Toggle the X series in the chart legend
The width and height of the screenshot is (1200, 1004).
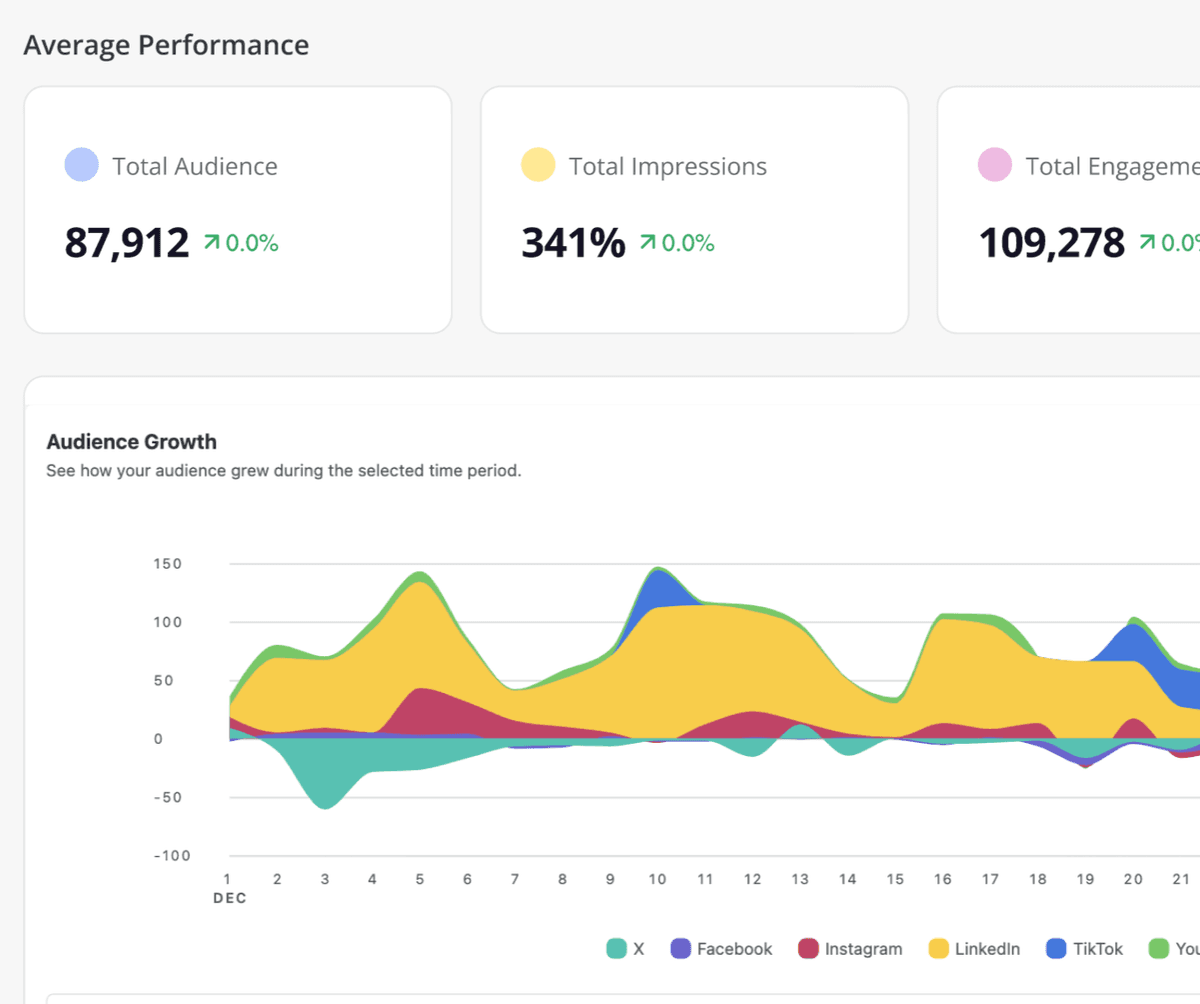(626, 949)
